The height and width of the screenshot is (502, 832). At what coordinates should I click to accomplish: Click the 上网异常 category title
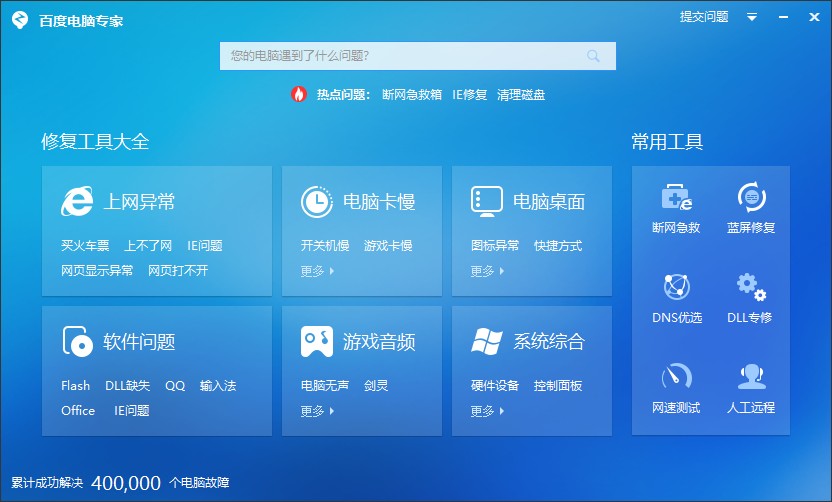coord(139,202)
